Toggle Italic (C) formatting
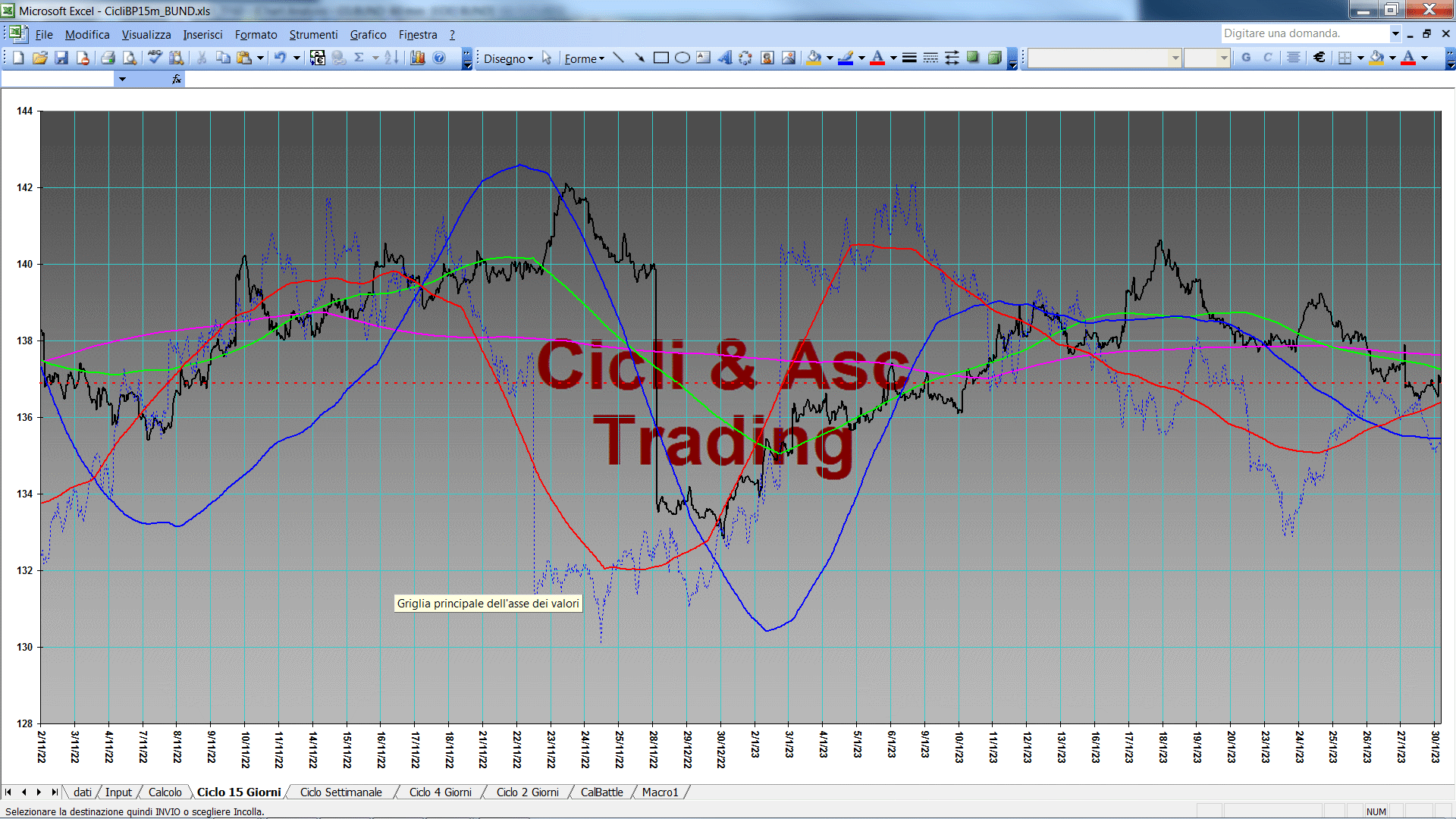Image resolution: width=1456 pixels, height=819 pixels. (1267, 58)
